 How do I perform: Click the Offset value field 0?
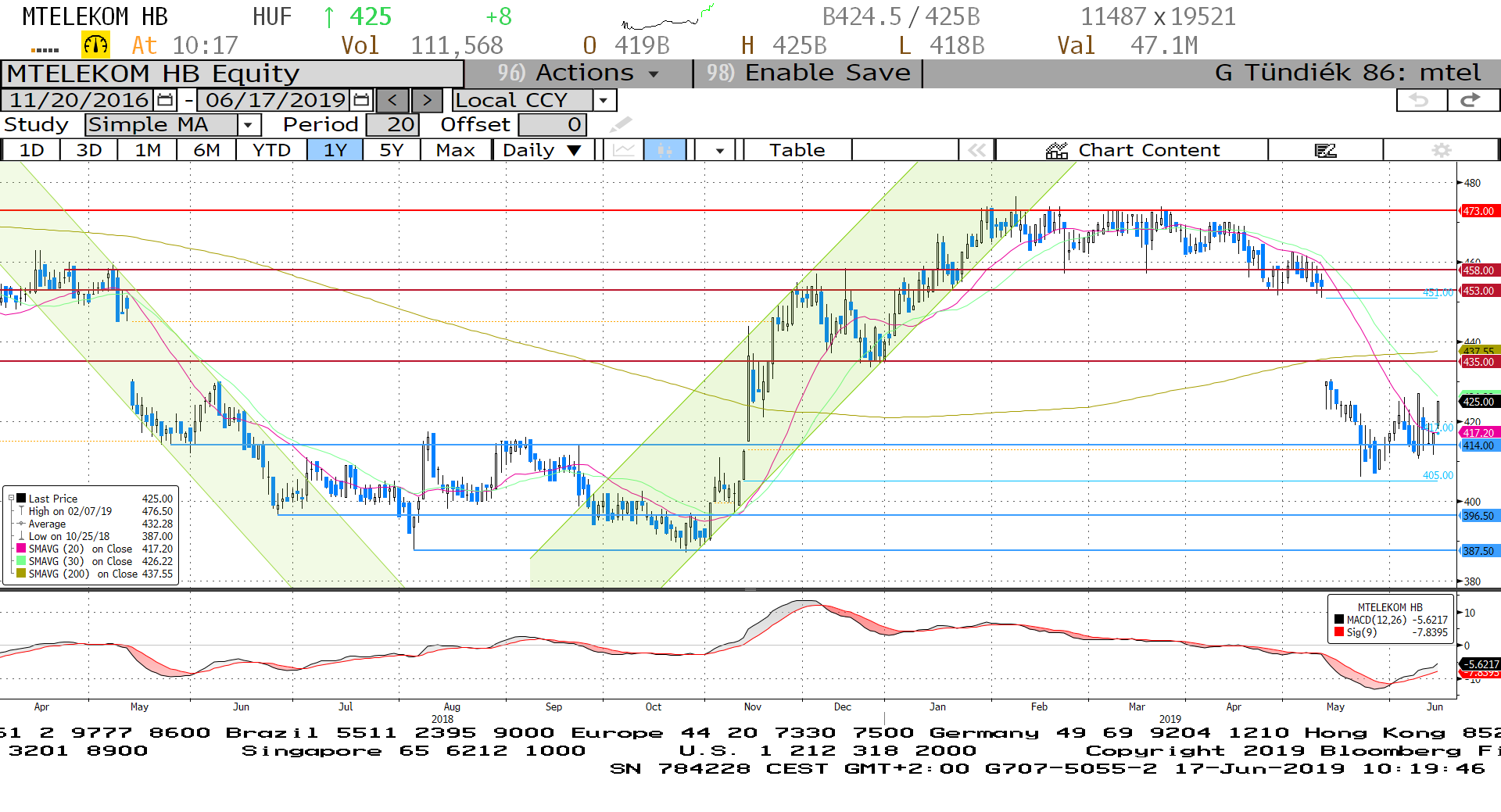[553, 124]
